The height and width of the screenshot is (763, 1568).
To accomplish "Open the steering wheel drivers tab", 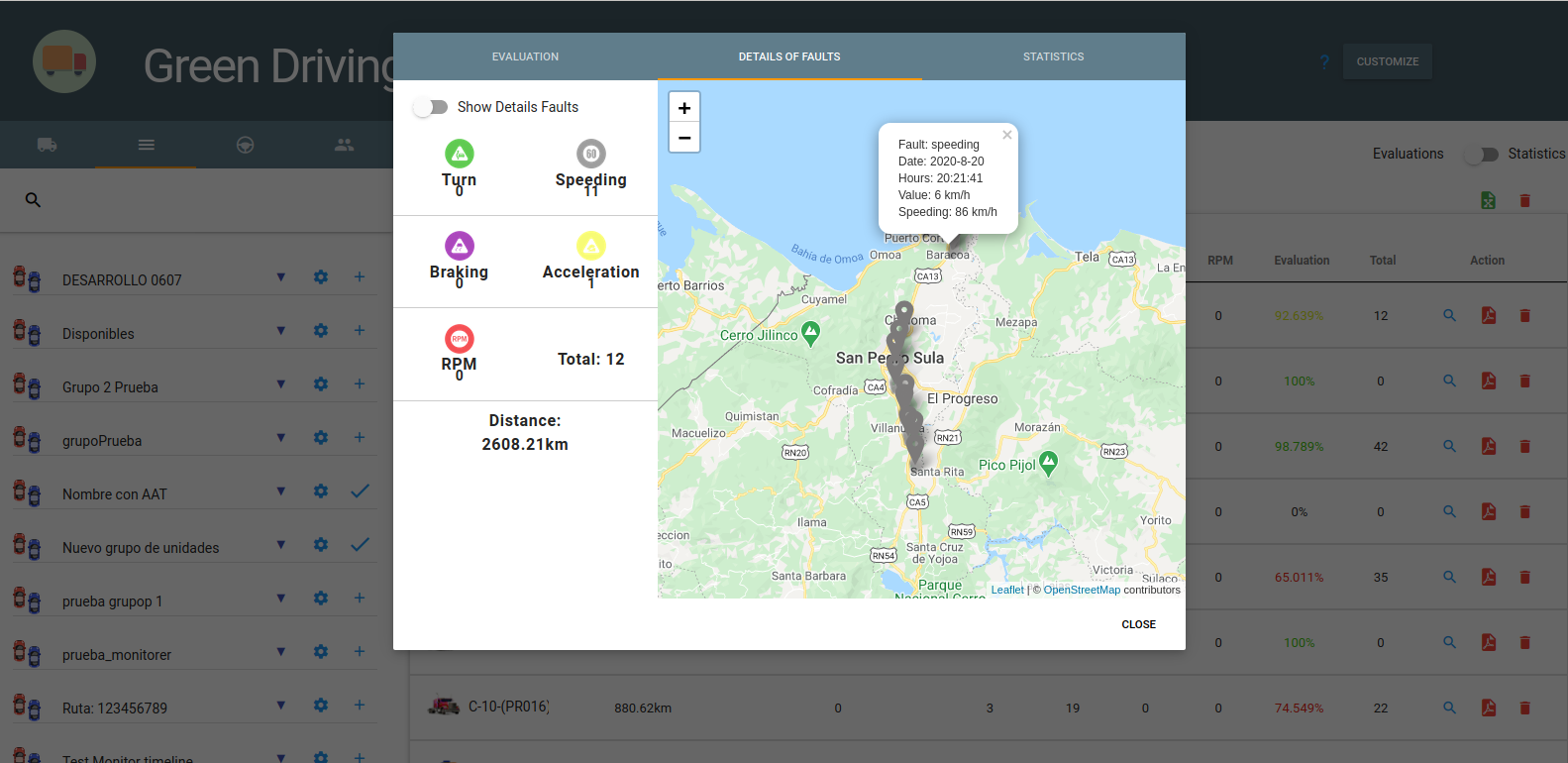I will tap(246, 145).
